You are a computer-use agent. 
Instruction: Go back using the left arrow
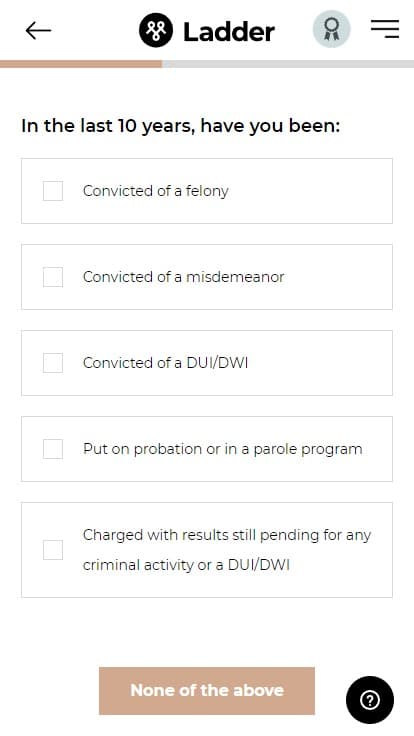(x=38, y=31)
